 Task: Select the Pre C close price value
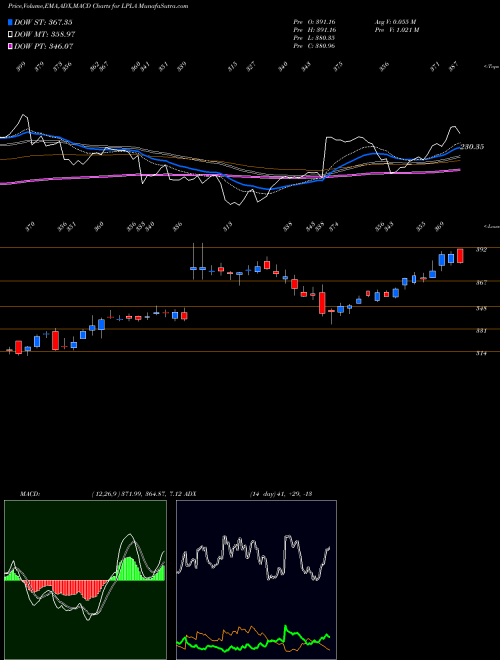pyautogui.click(x=314, y=46)
